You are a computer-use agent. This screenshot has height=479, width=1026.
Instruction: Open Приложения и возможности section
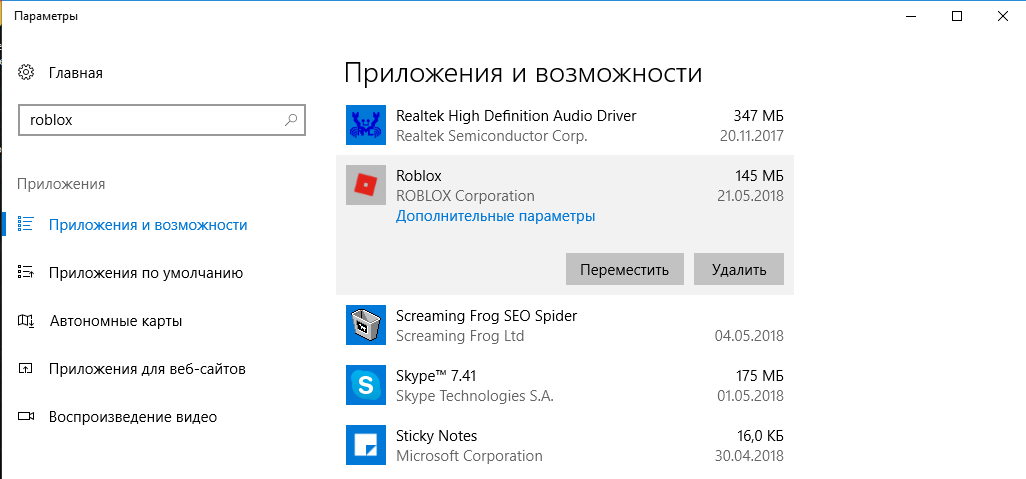148,225
